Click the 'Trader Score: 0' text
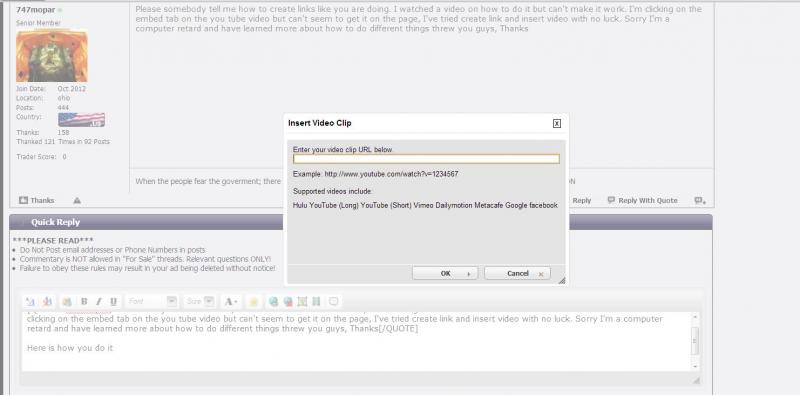800x395 pixels. tap(41, 157)
